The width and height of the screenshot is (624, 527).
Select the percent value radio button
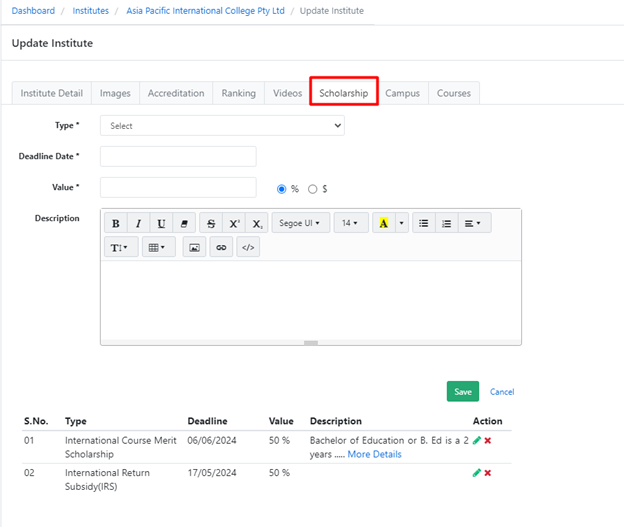click(282, 188)
